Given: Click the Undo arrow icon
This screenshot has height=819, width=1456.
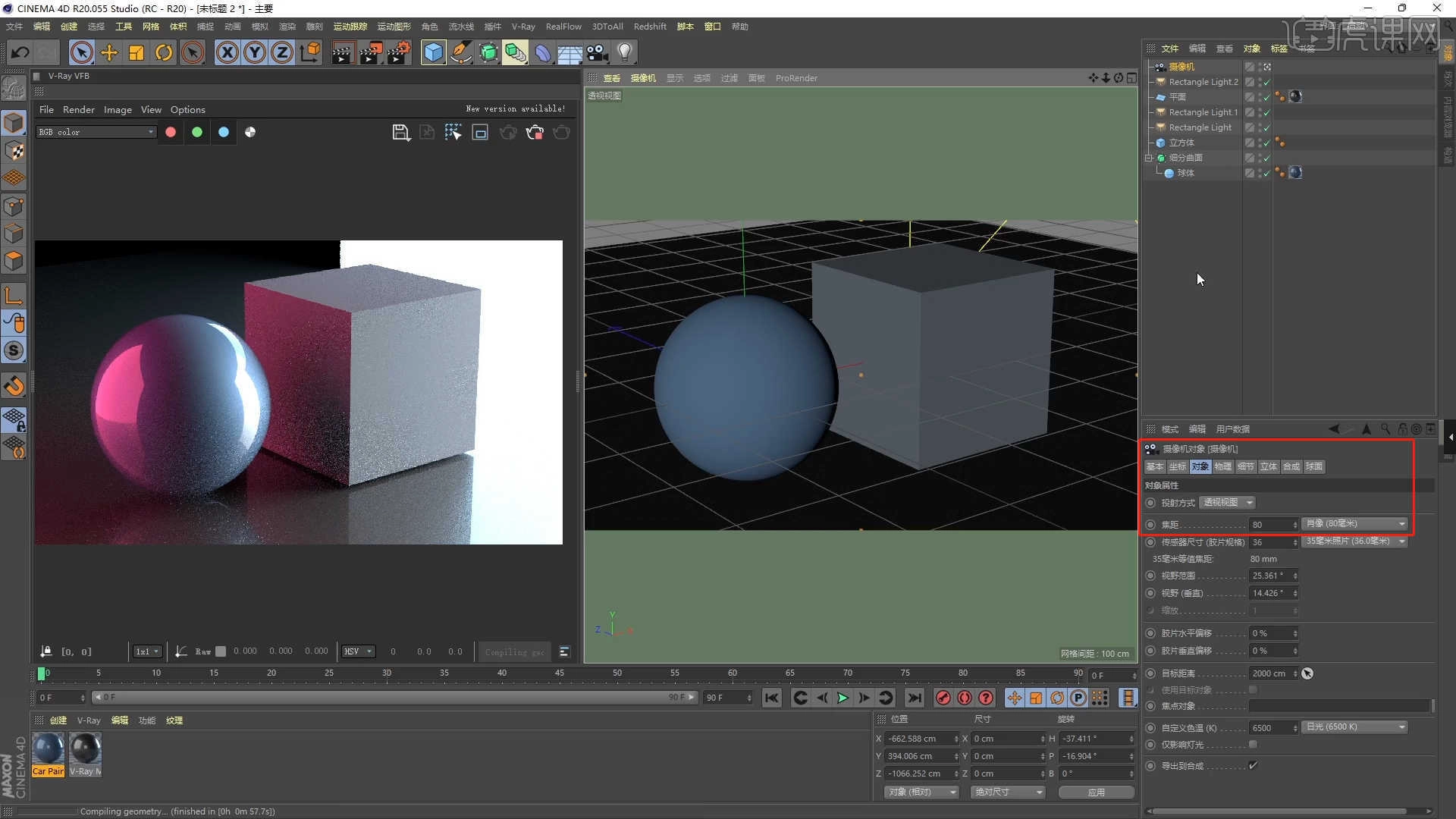Looking at the screenshot, I should pyautogui.click(x=20, y=52).
